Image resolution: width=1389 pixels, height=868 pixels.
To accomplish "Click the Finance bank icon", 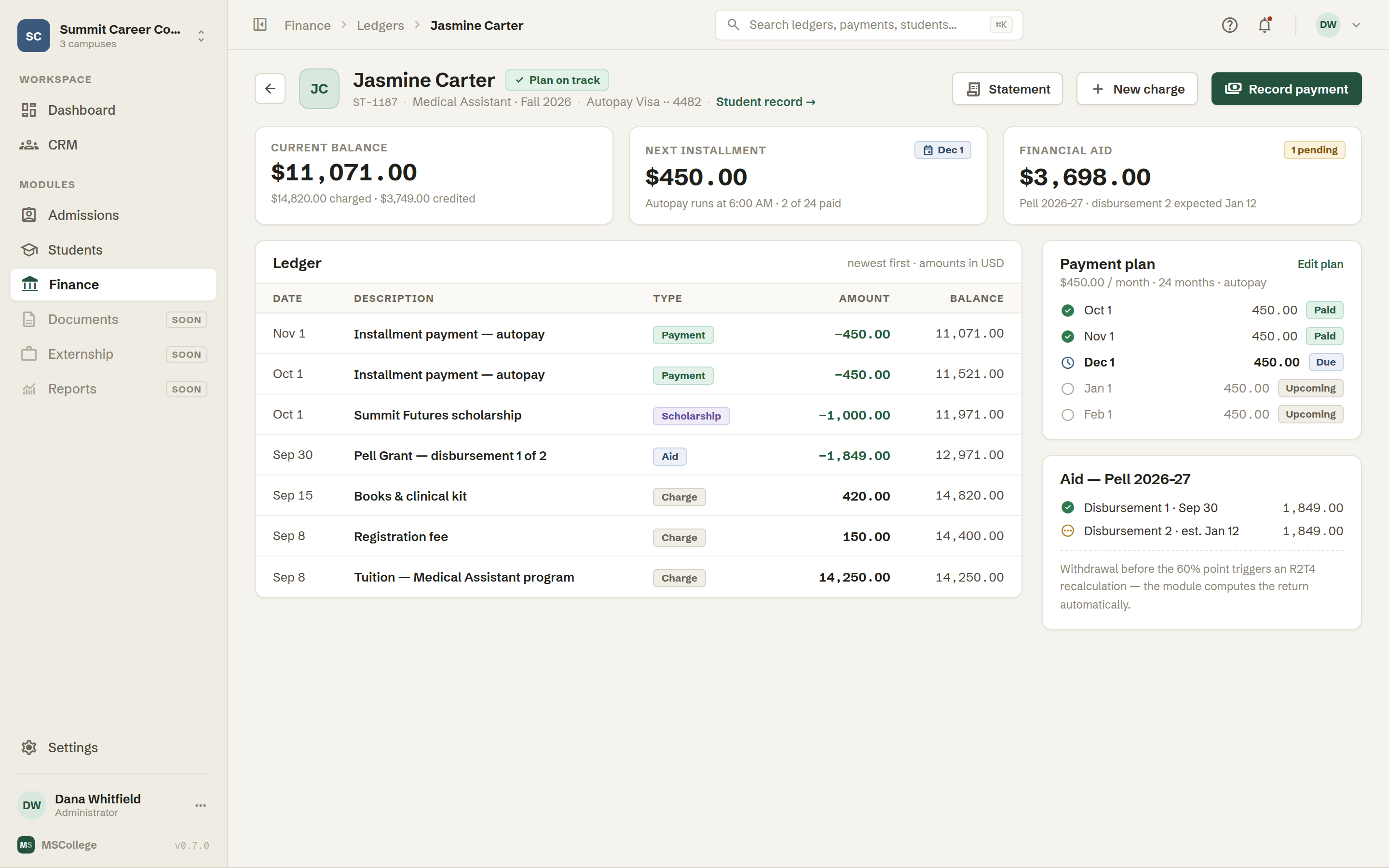I will [x=29, y=284].
